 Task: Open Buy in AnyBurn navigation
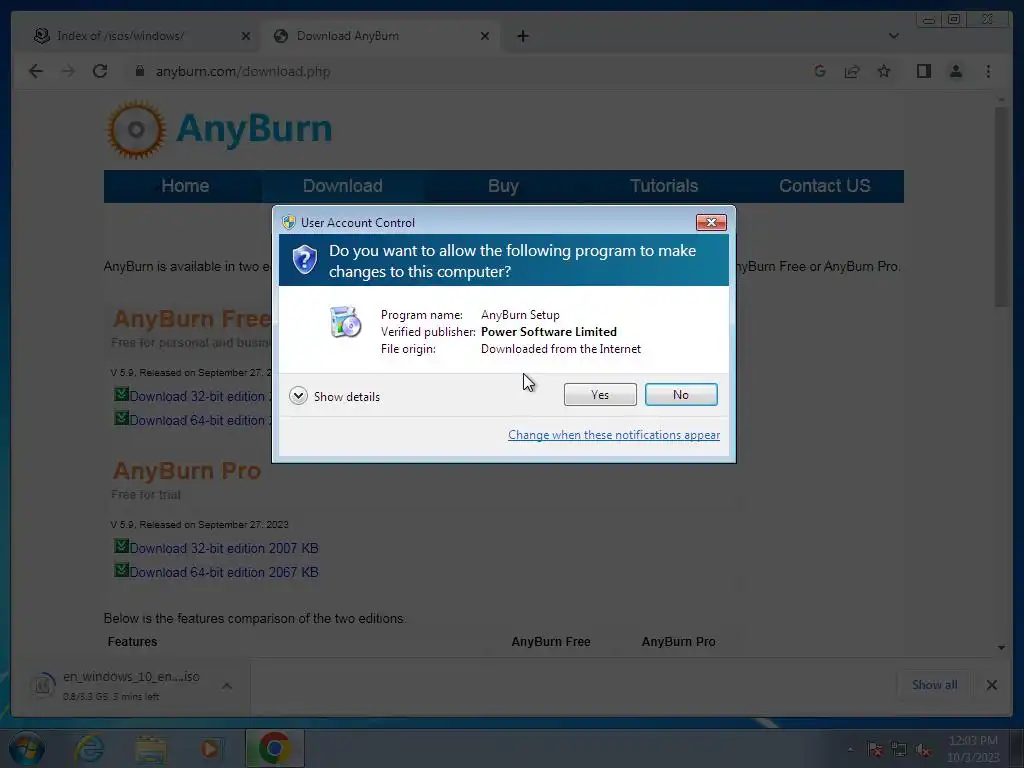click(503, 186)
